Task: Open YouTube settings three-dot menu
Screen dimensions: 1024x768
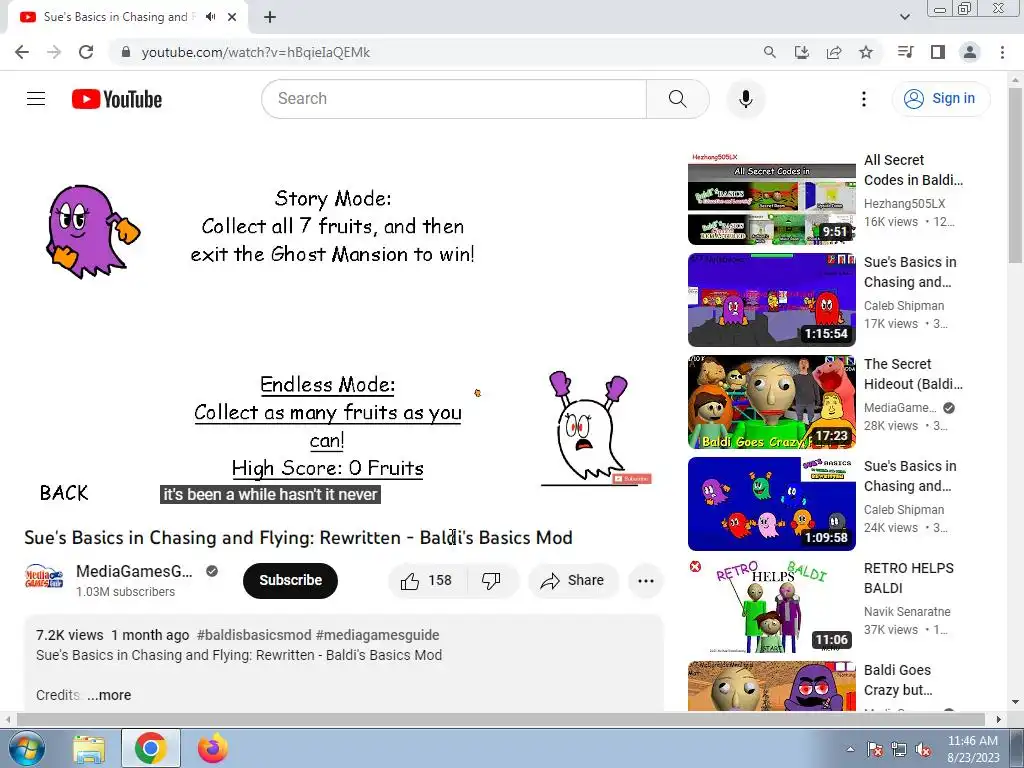Action: pos(863,99)
